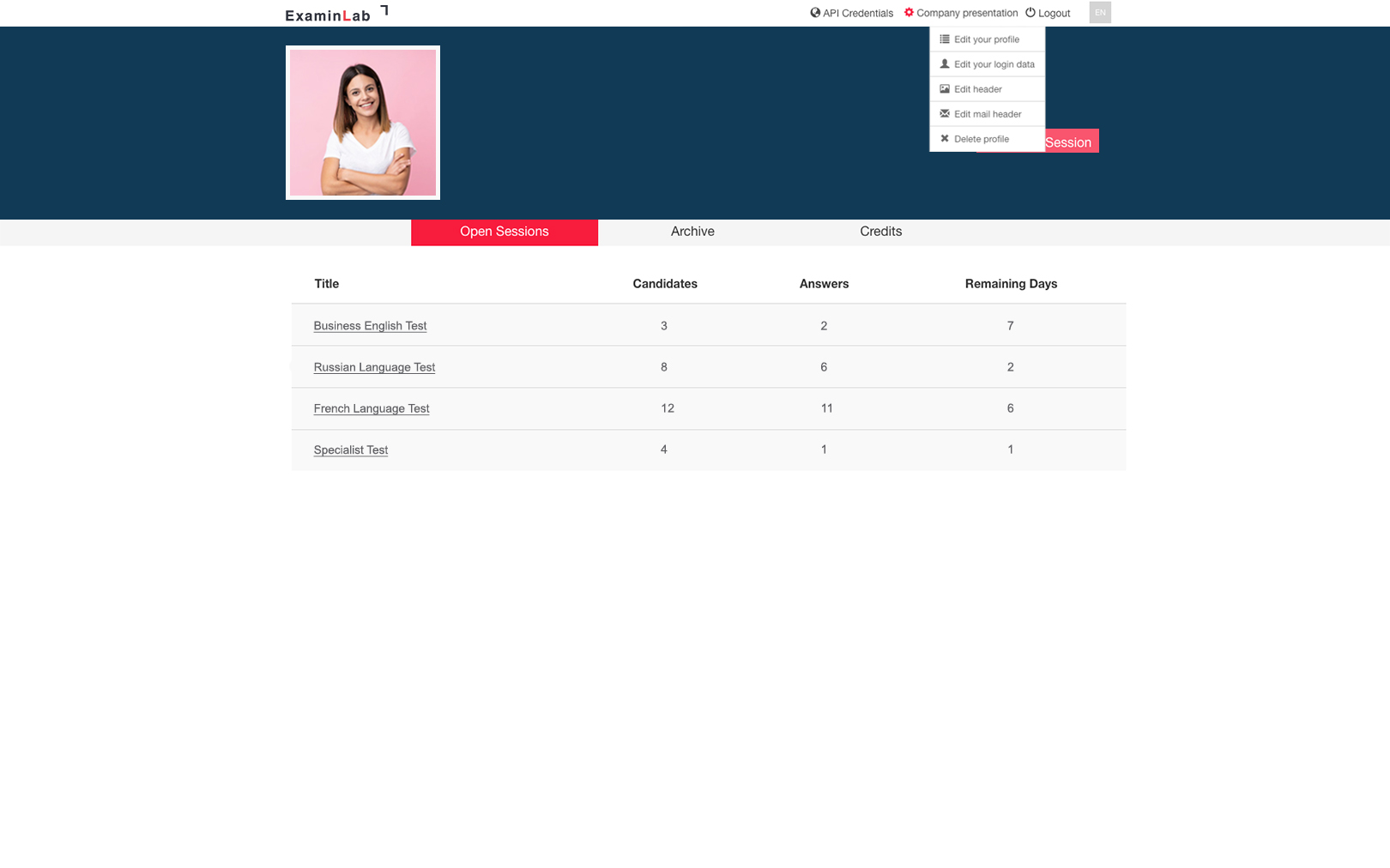Choose Edit your profile from menu
The image size is (1390, 868).
[x=987, y=39]
